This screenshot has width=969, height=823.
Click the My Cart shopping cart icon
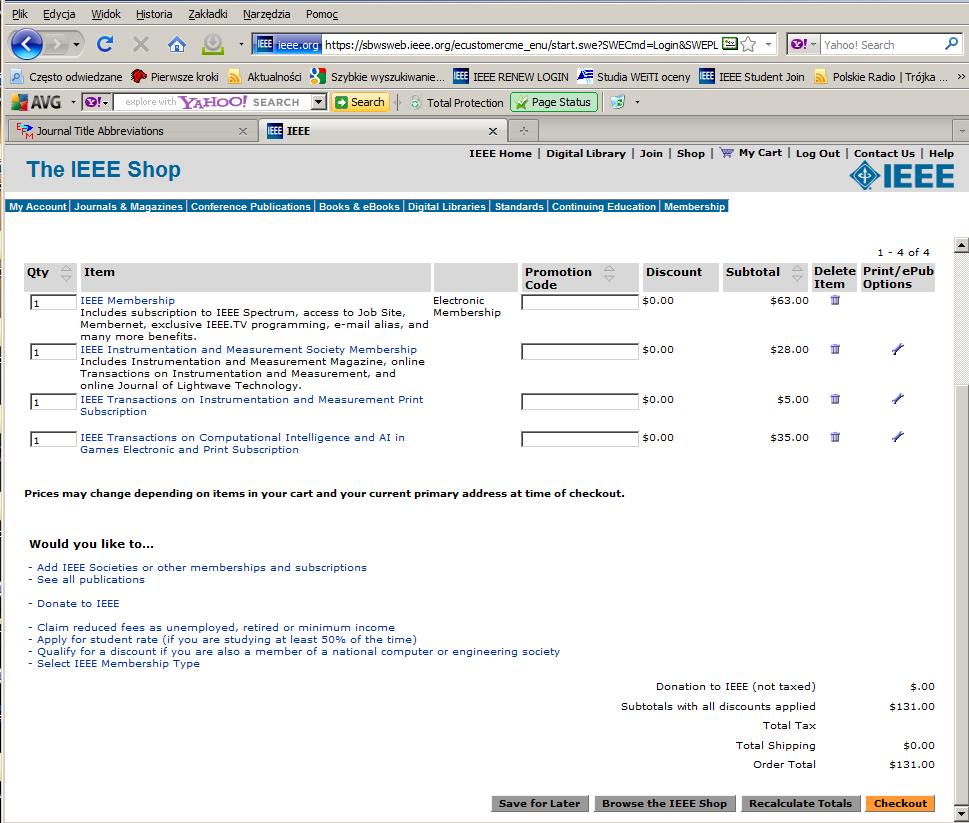726,153
